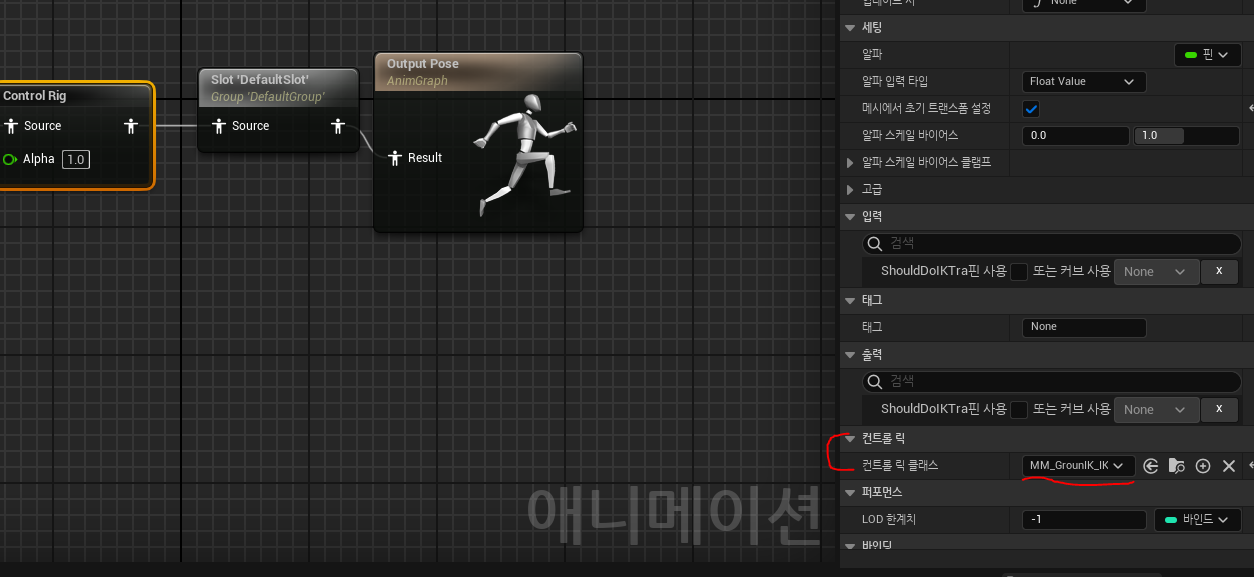This screenshot has width=1254, height=577.
Task: Click the green Alpha pin on Control Rig
Action: click(x=10, y=159)
